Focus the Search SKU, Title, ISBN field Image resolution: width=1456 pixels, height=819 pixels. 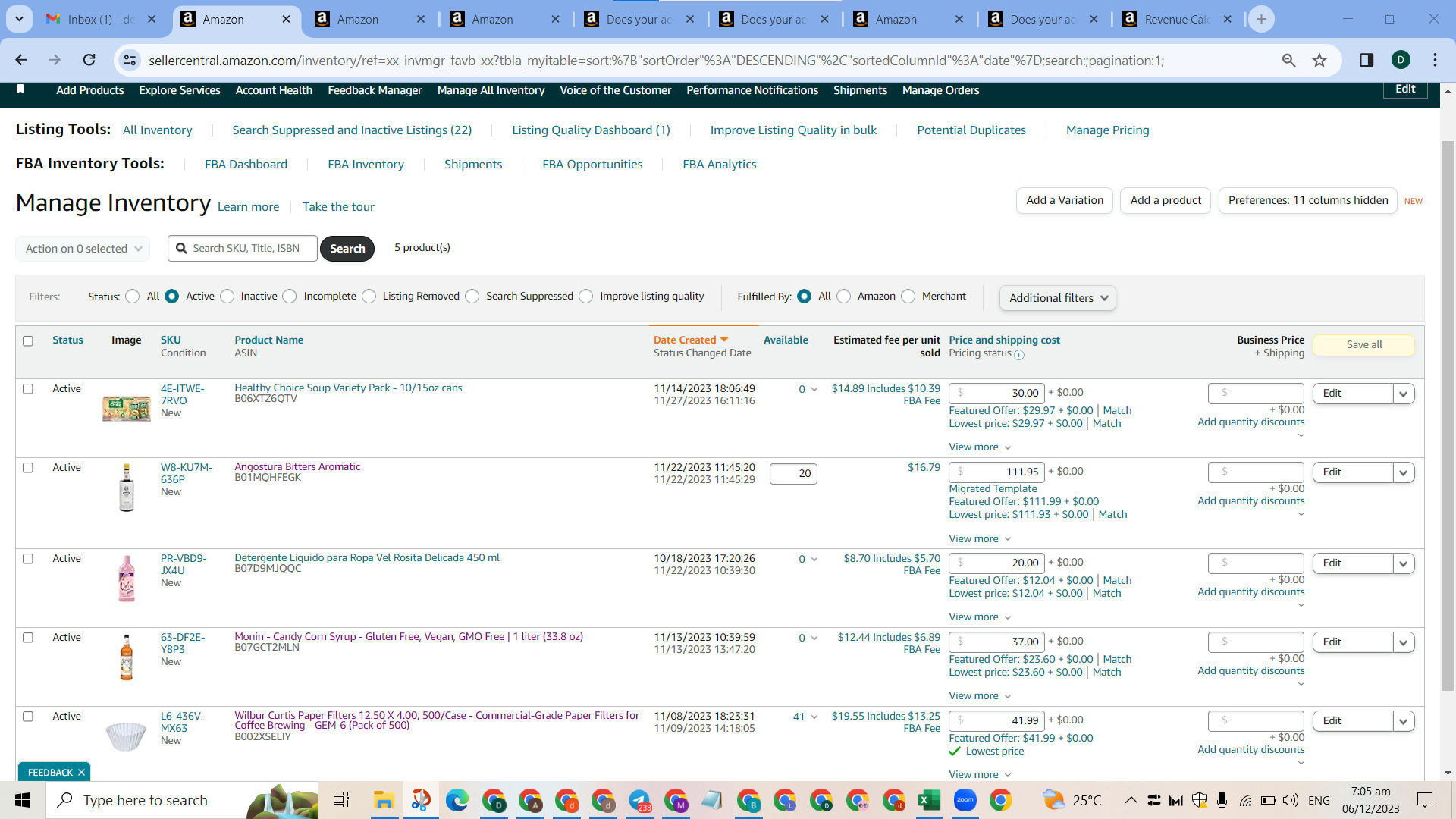point(243,249)
